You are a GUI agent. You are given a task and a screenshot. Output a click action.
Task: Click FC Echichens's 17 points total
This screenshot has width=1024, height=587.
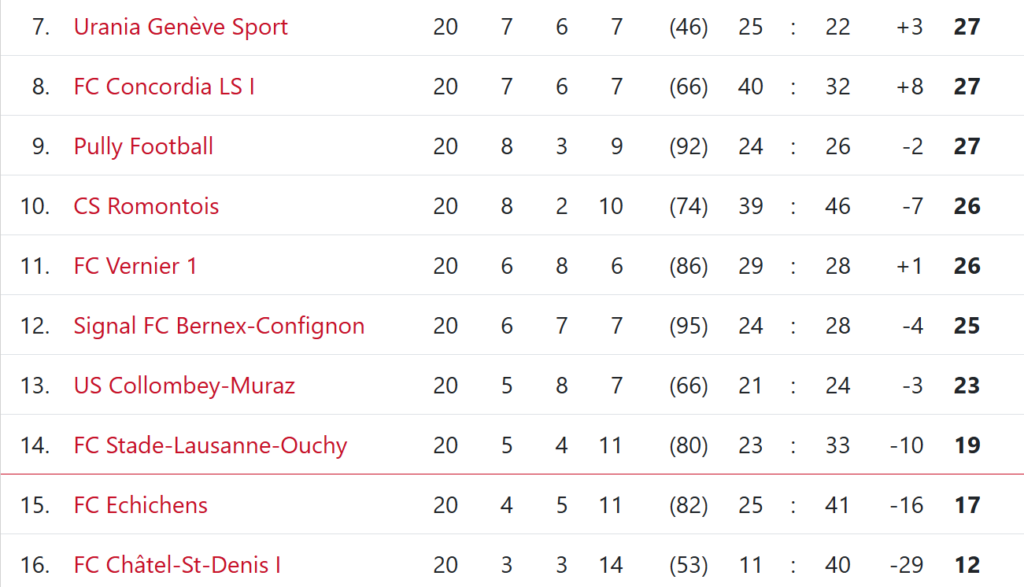click(x=966, y=505)
